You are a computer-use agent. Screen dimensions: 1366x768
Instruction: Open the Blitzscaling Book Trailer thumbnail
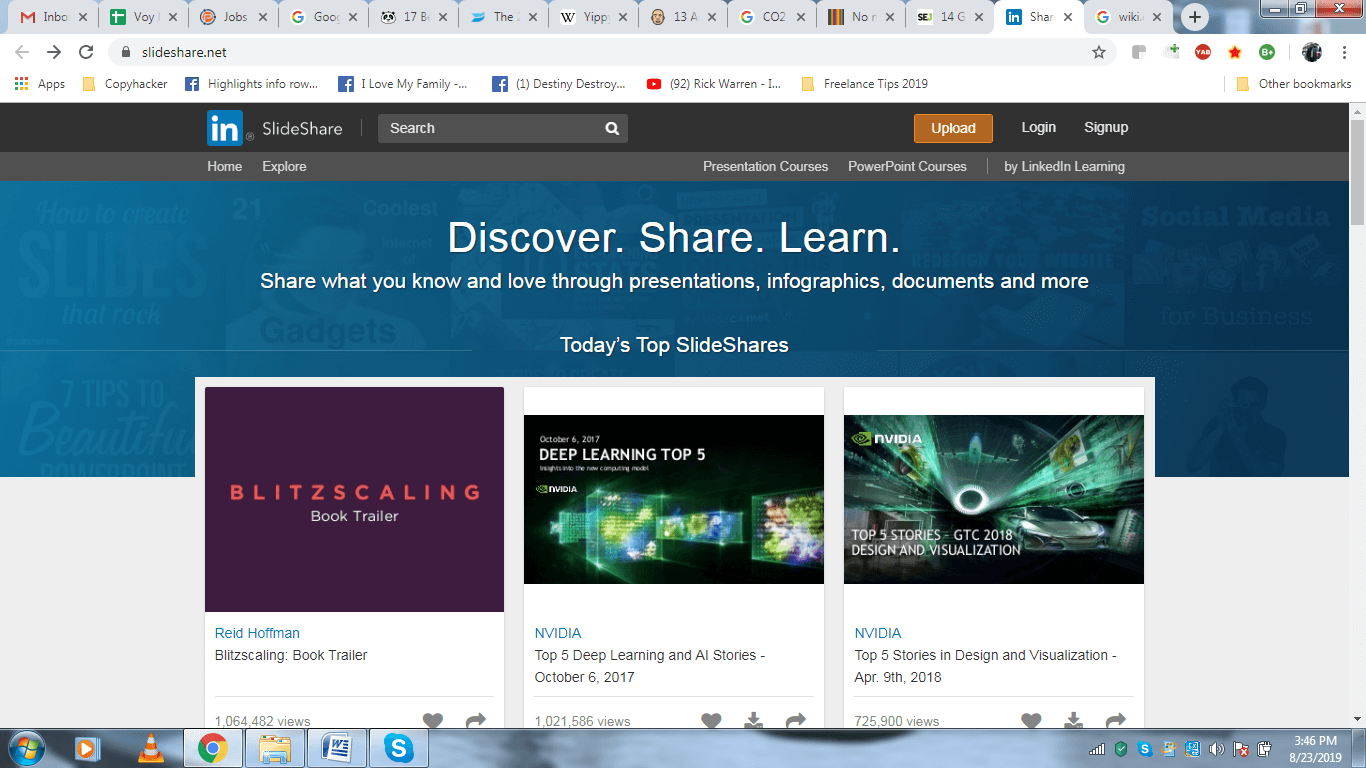(x=354, y=500)
